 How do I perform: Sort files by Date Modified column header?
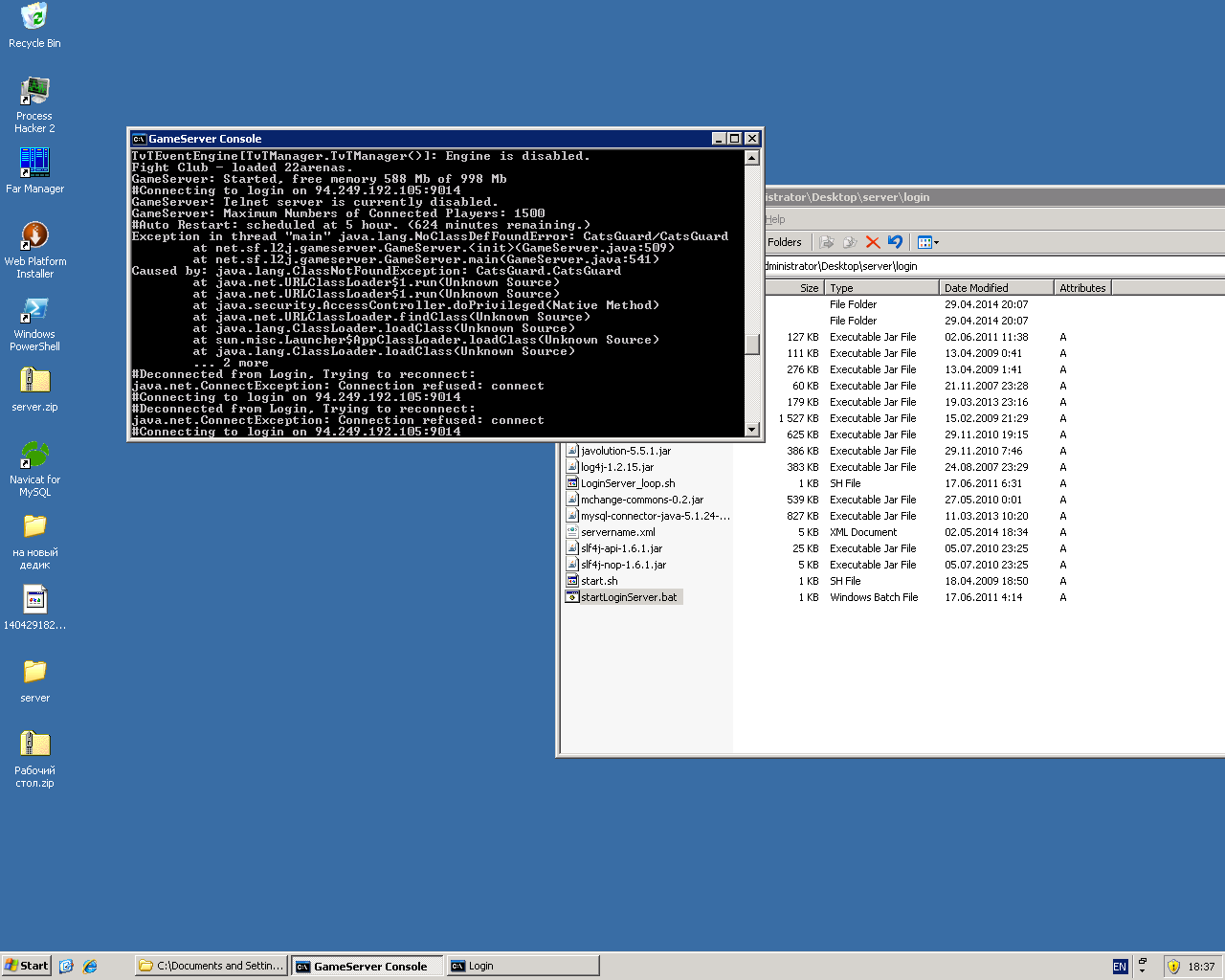996,287
